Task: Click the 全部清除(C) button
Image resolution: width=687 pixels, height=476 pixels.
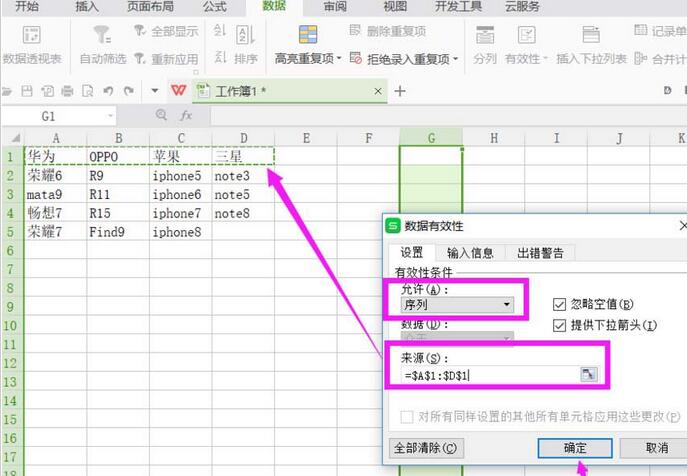Action: 426,448
